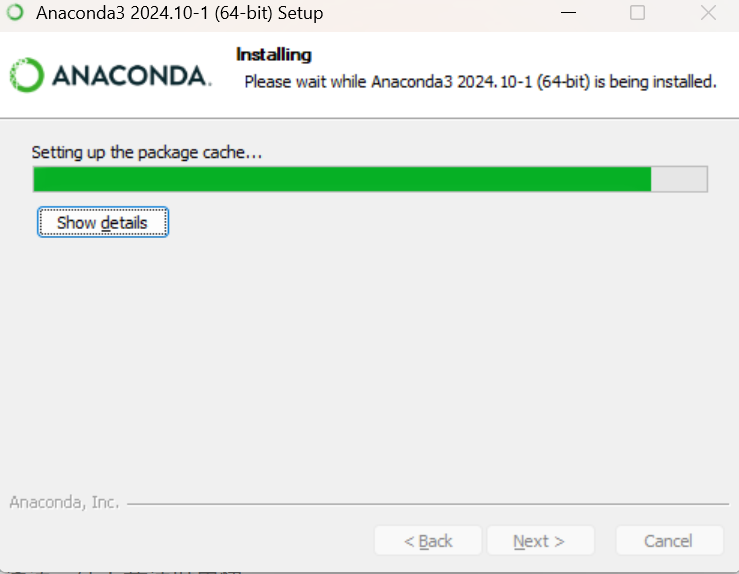
Task: Click the Show details button
Action: tap(103, 222)
